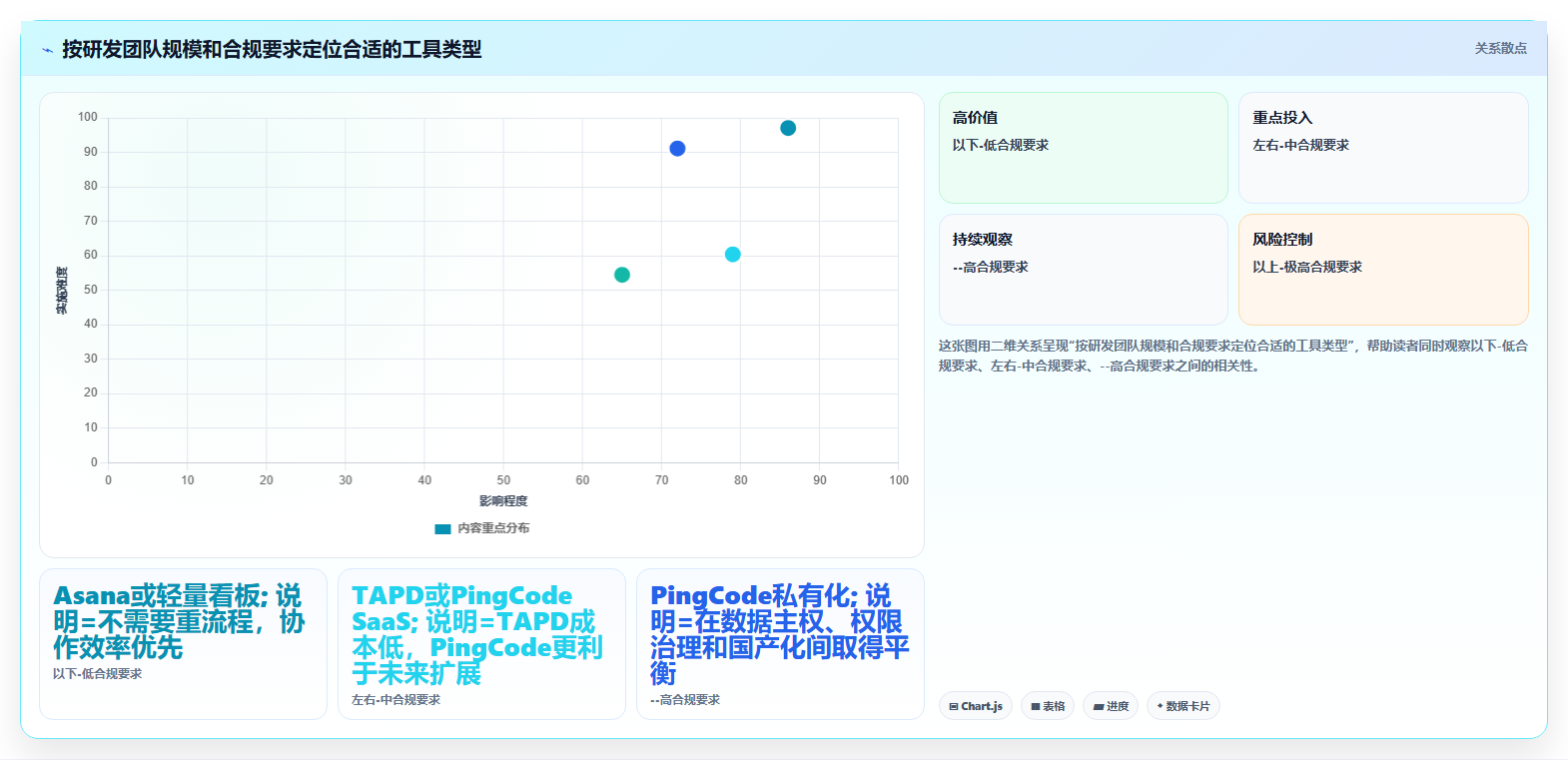Click the 影响程度 x-axis label
The width and height of the screenshot is (1568, 760).
coord(503,501)
